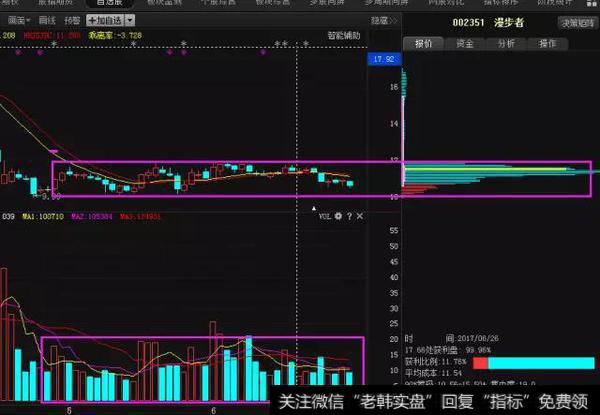Viewport: 600px width, 415px height.
Task: Select the 持仓 holdings toolbar item
Action: (72, 19)
